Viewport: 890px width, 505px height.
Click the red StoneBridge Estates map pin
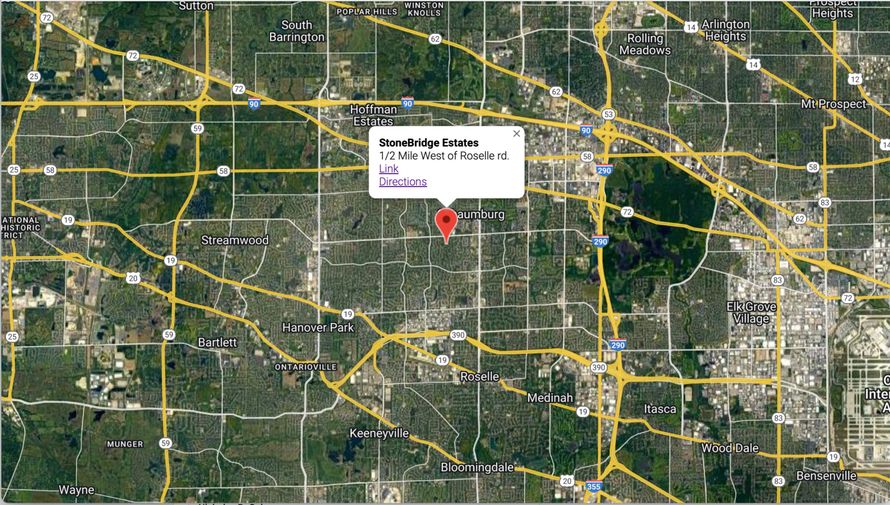point(446,225)
